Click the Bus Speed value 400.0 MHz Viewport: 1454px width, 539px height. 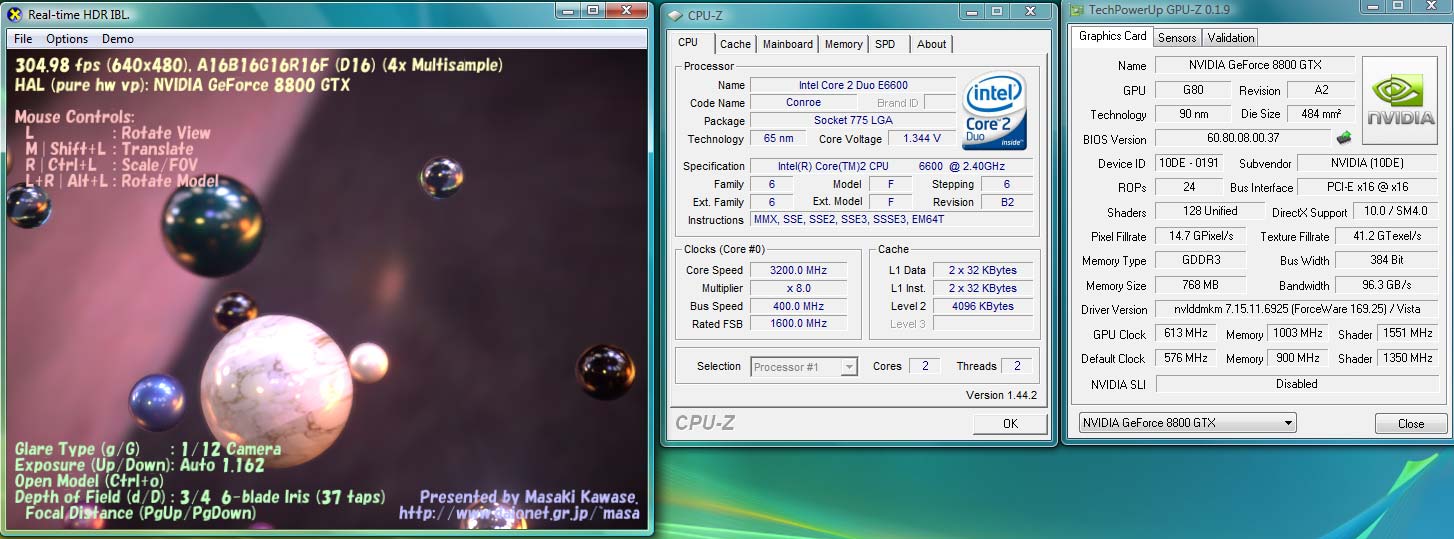798,306
